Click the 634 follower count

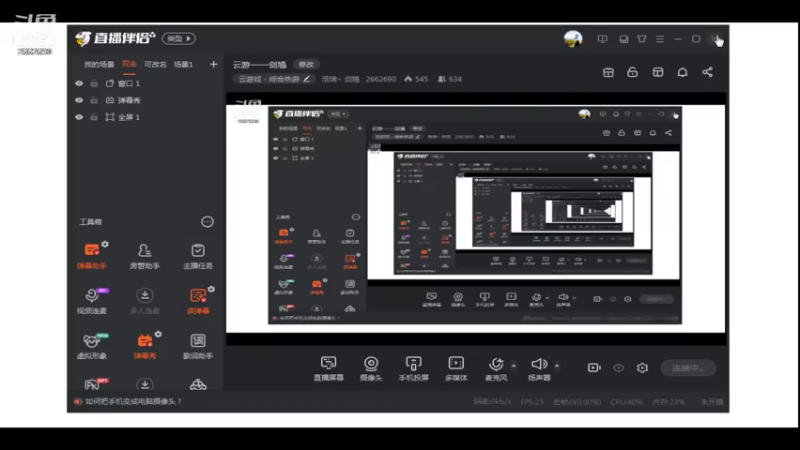[450, 79]
